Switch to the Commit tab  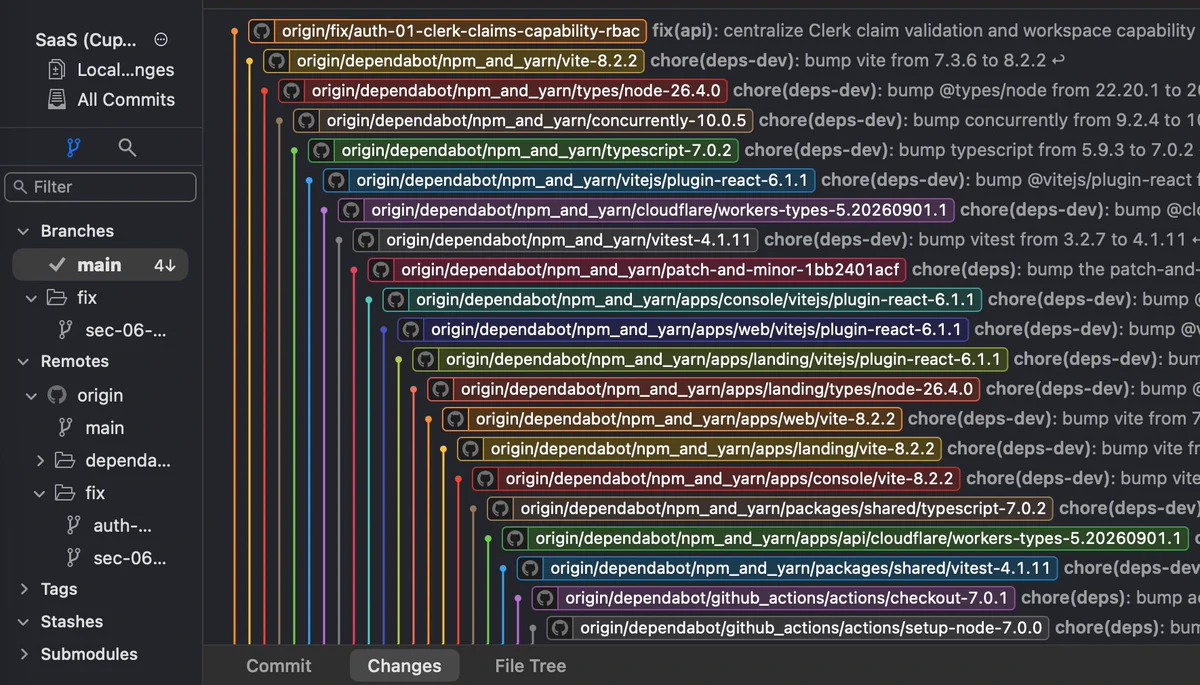point(279,666)
